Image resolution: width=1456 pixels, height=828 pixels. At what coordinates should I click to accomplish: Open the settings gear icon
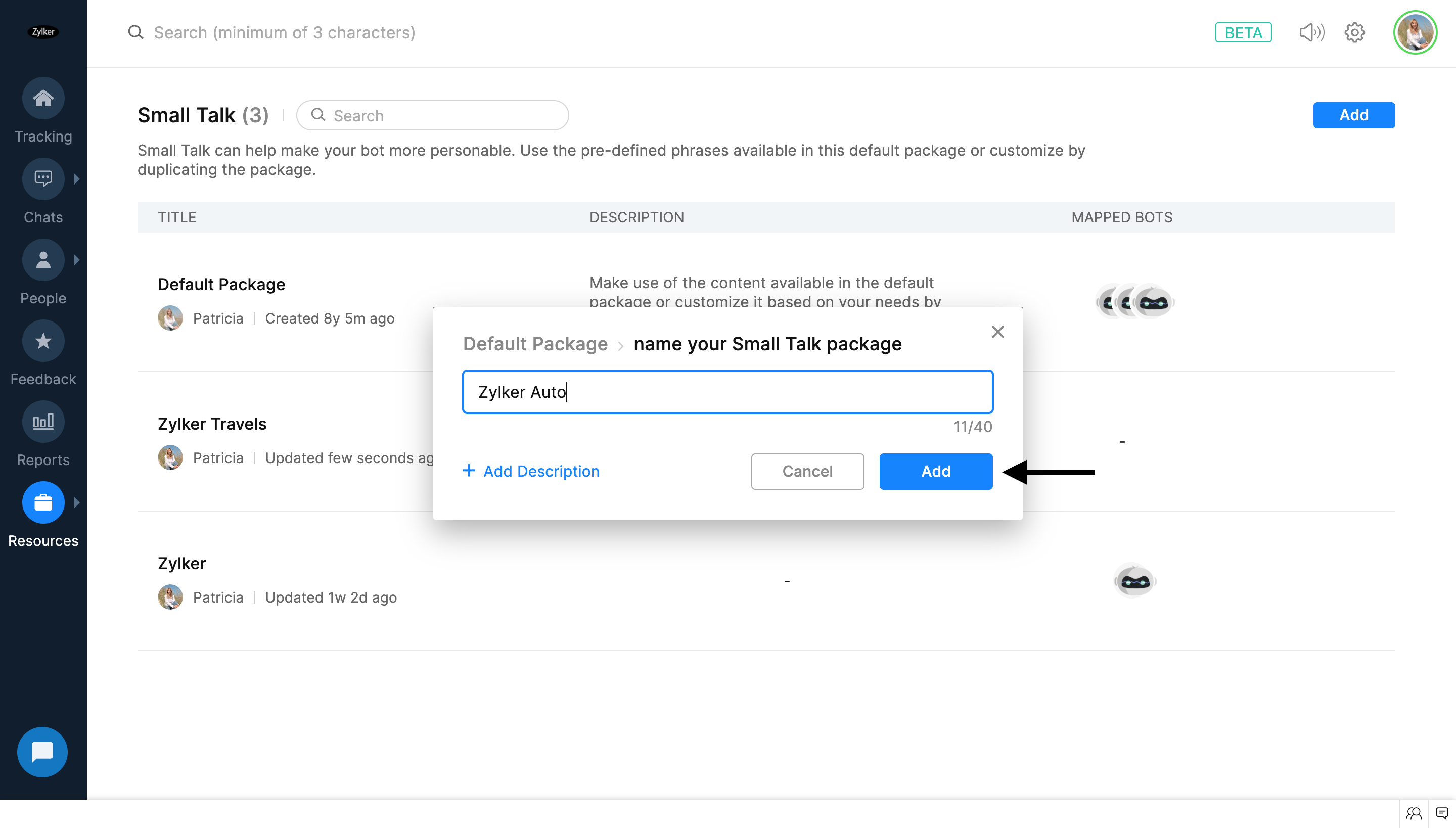(x=1355, y=32)
